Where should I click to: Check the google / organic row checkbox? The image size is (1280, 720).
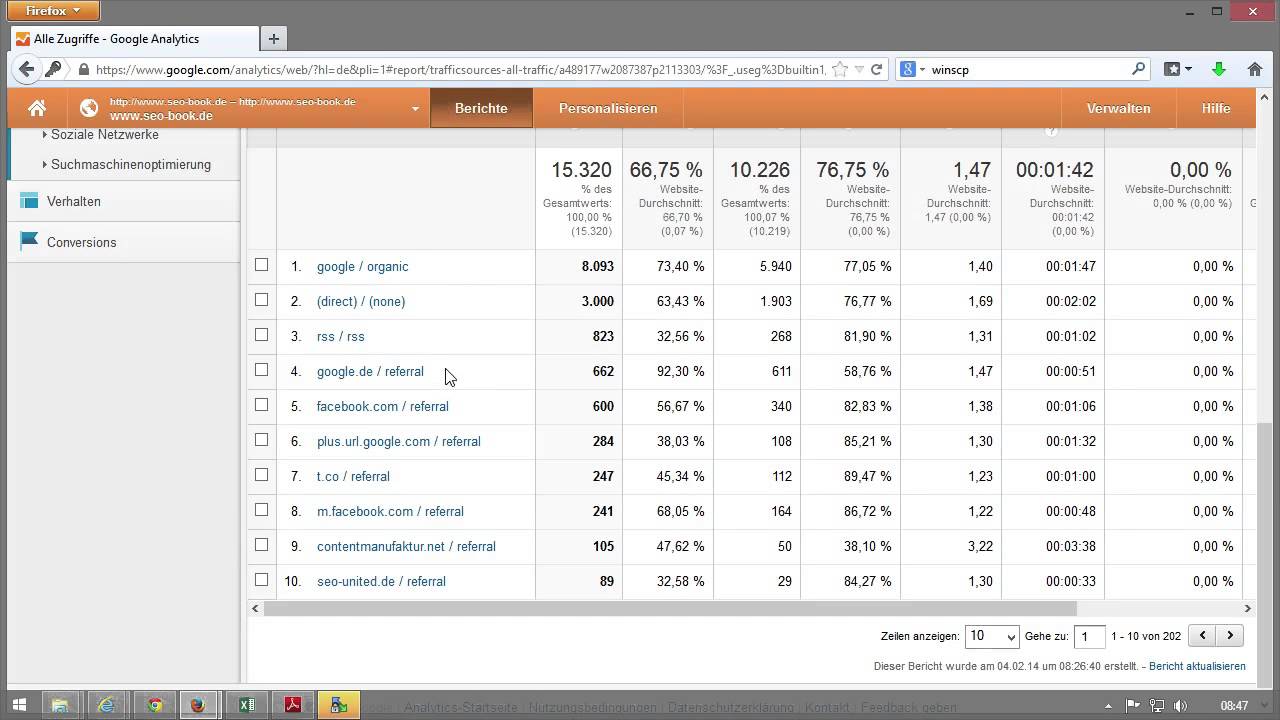click(x=261, y=265)
